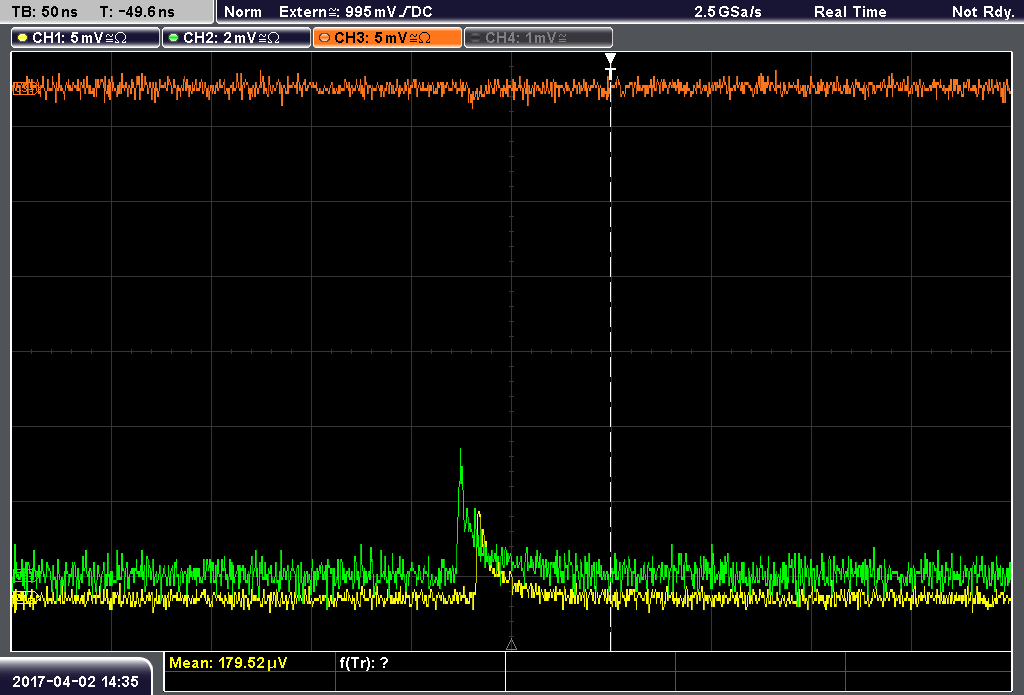1024x695 pixels.
Task: Click the f(Tr): ? frequency readout
Action: click(364, 663)
